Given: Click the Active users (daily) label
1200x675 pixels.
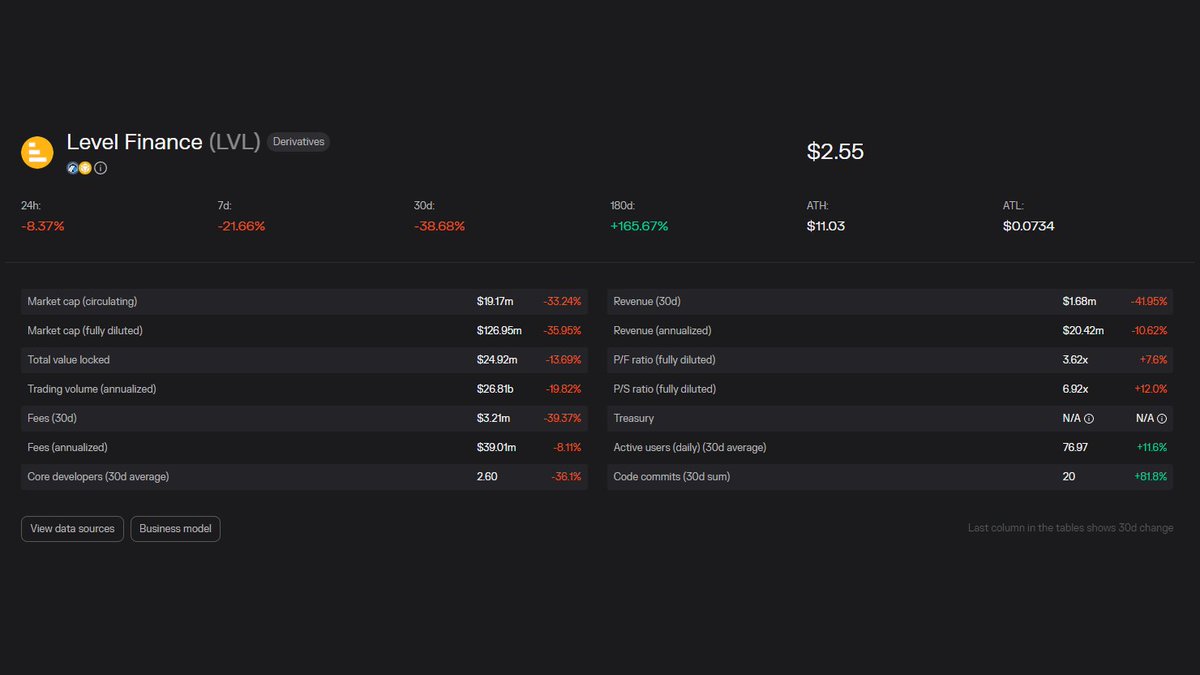Looking at the screenshot, I should 690,447.
